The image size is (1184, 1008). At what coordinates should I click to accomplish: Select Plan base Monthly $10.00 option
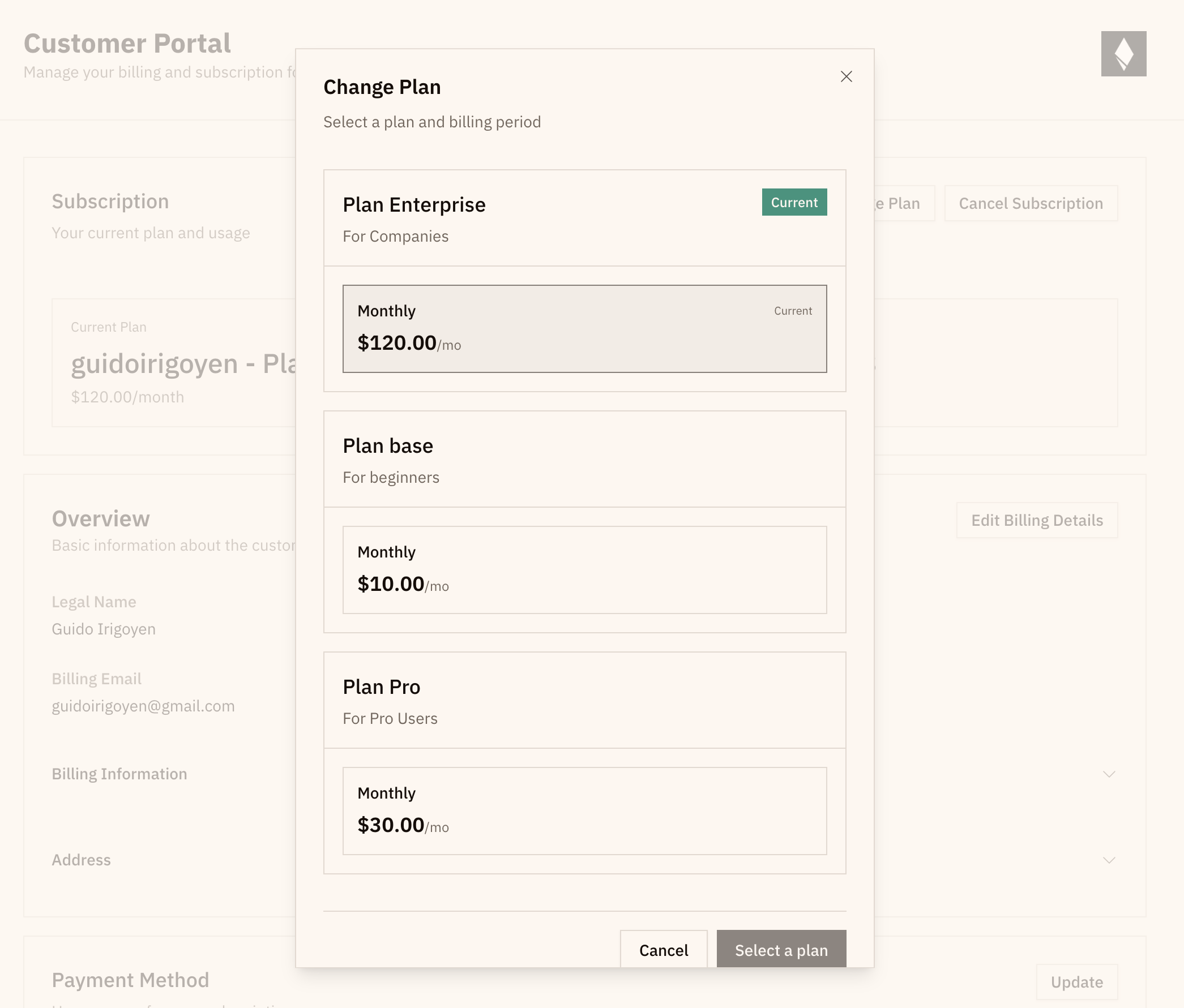click(x=584, y=569)
